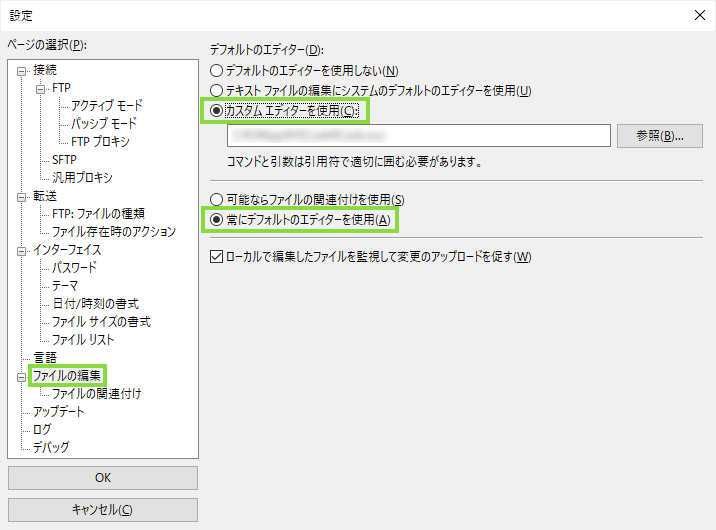Collapse the FTP tree node expander

pyautogui.click(x=41, y=89)
